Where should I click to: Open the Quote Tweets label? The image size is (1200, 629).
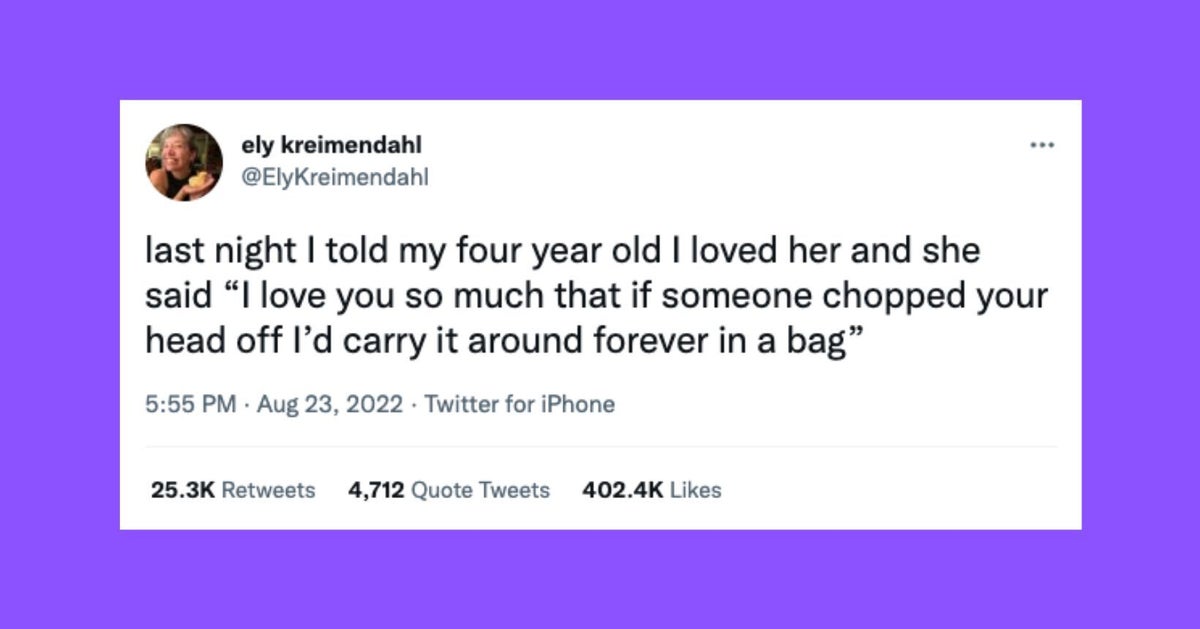point(481,490)
